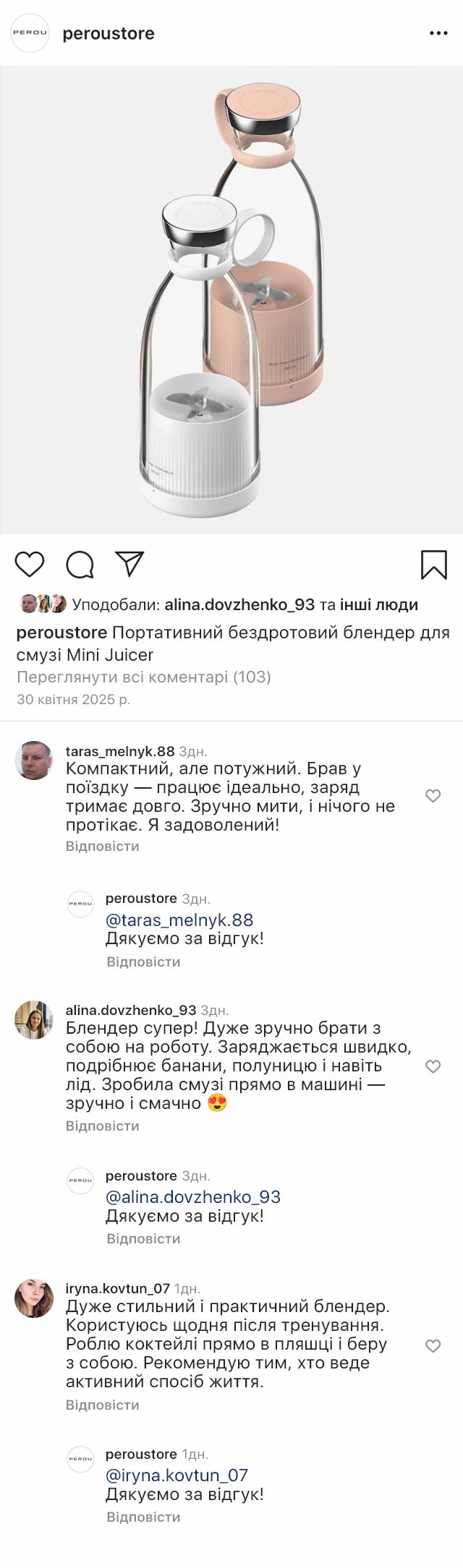The width and height of the screenshot is (463, 1568).
Task: Like the post with the heart icon
Action: (x=30, y=564)
